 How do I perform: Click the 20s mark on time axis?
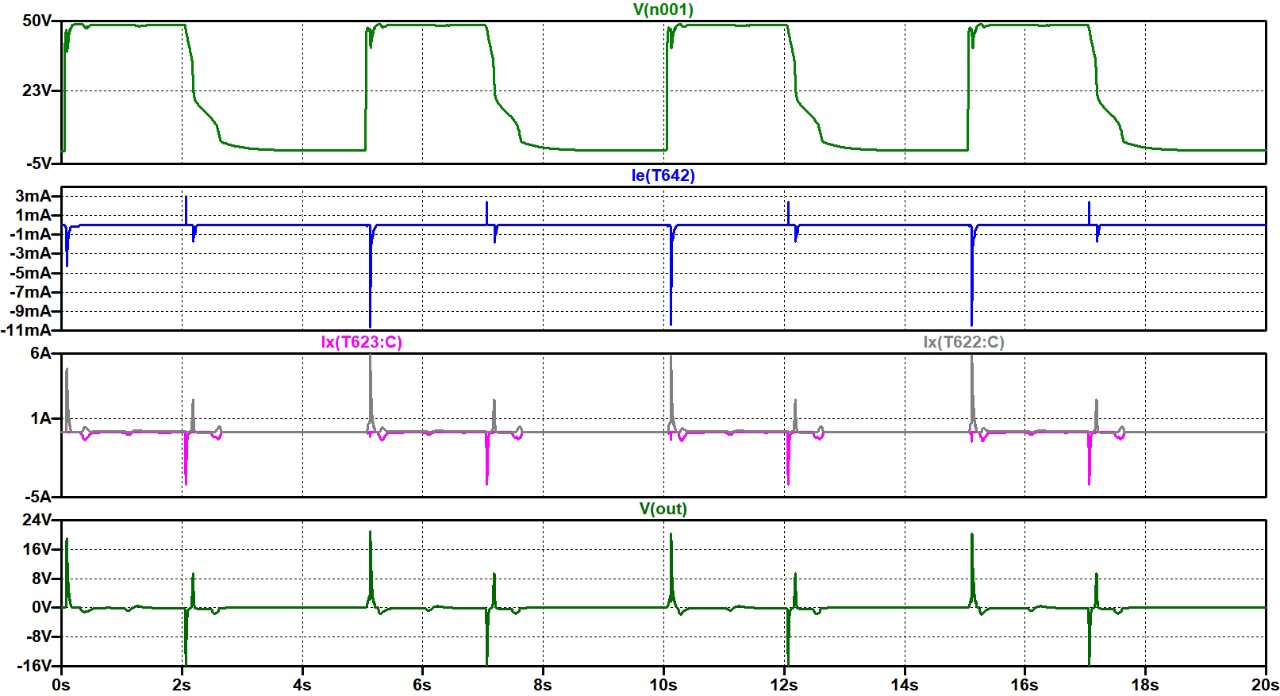pos(1264,686)
